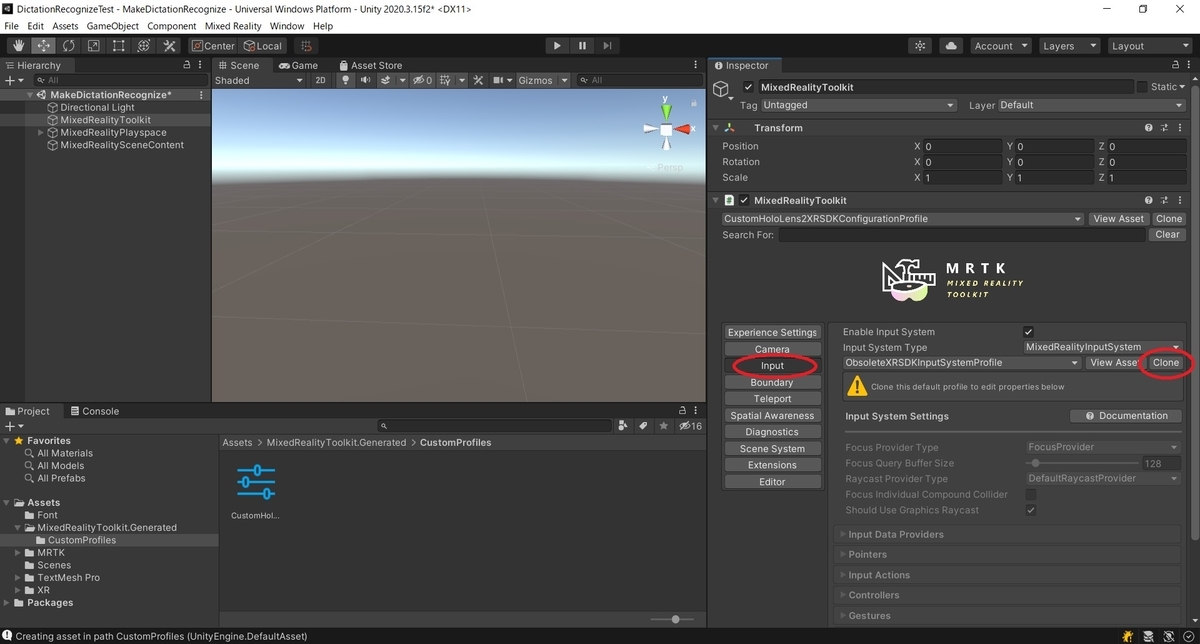Pause the game playback

pos(582,46)
